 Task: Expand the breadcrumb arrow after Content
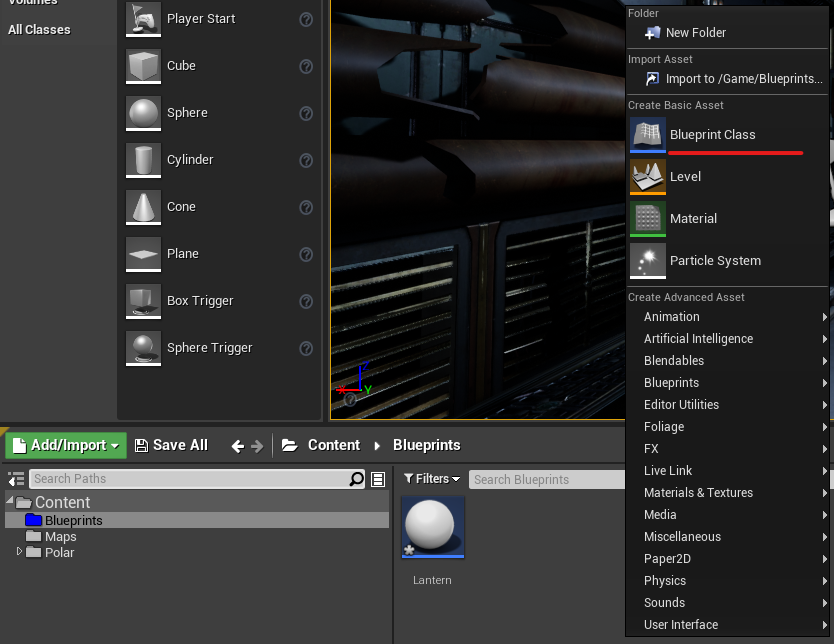pos(377,446)
